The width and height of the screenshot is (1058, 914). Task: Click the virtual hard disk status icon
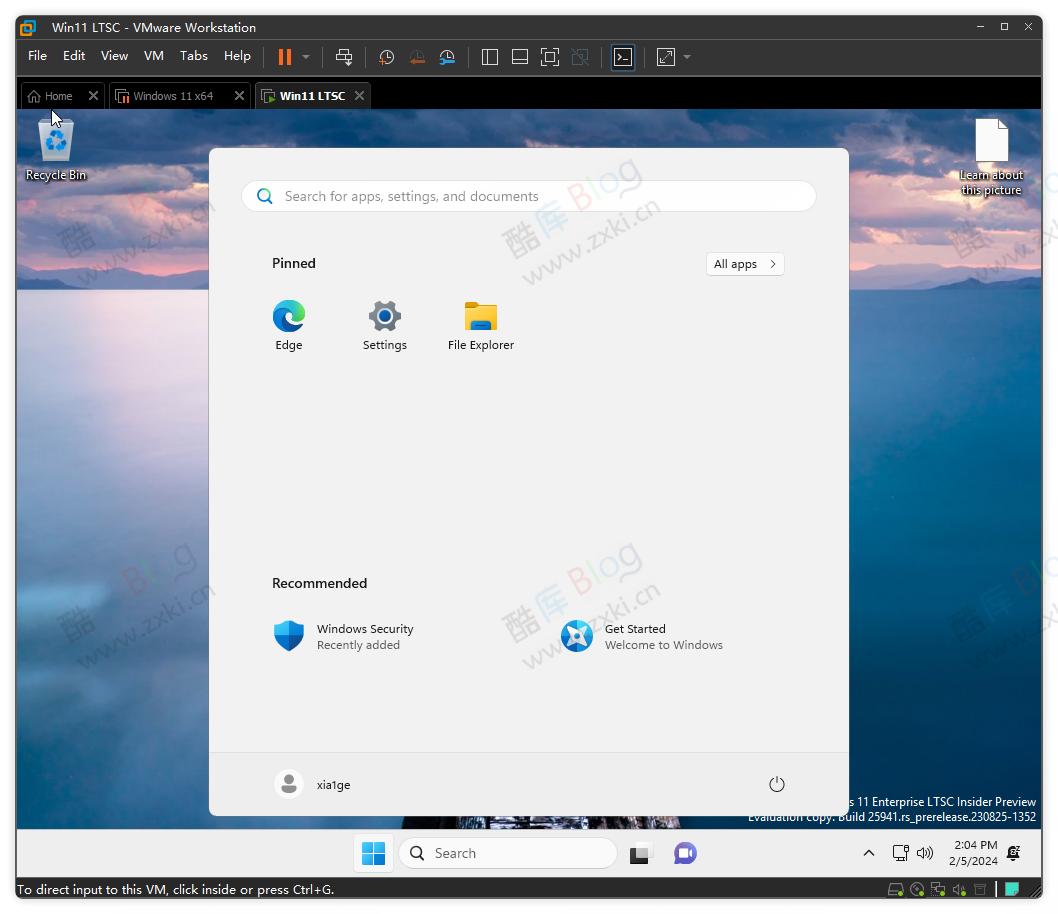tap(896, 889)
